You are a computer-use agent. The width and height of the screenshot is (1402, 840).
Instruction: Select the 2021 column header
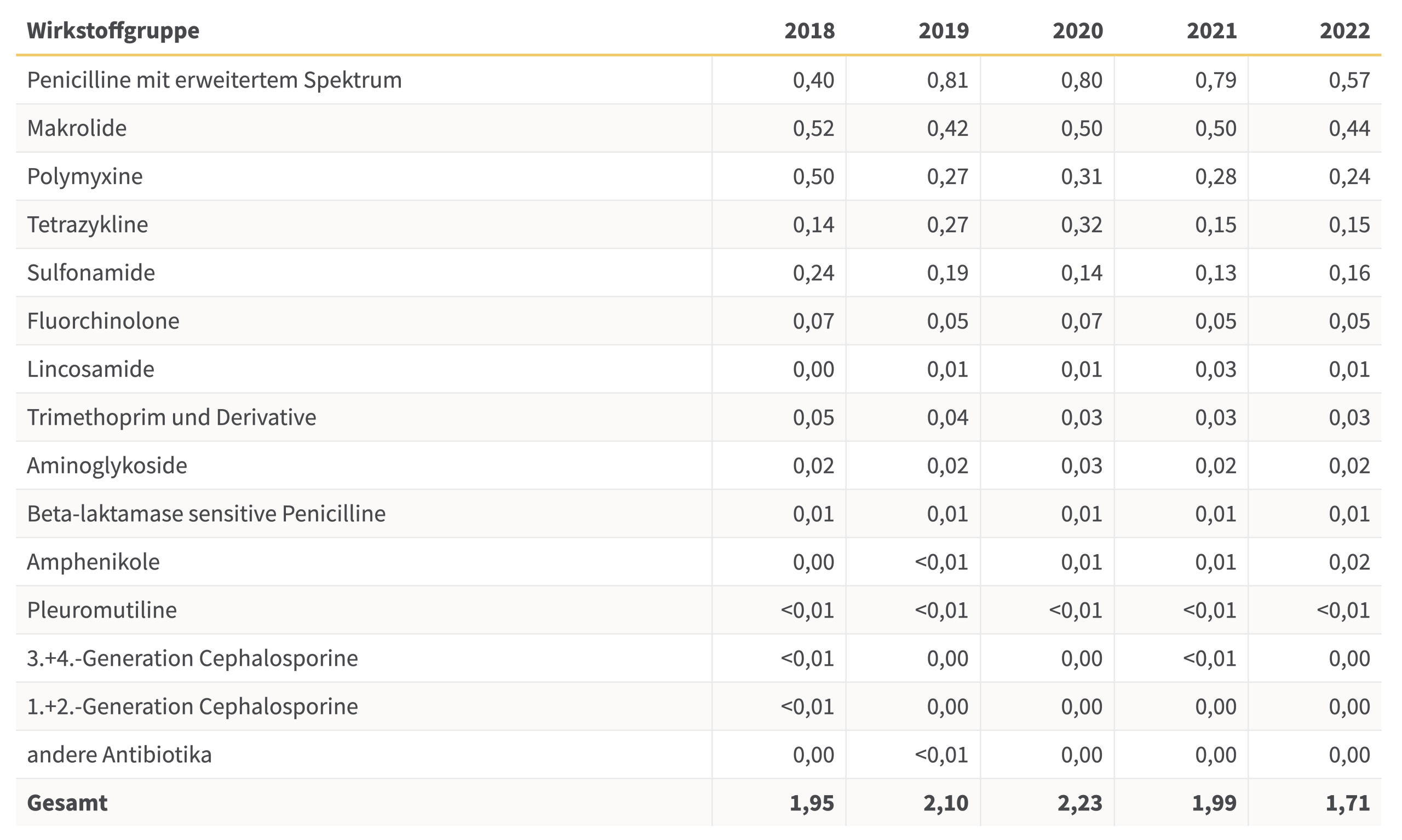click(1212, 31)
